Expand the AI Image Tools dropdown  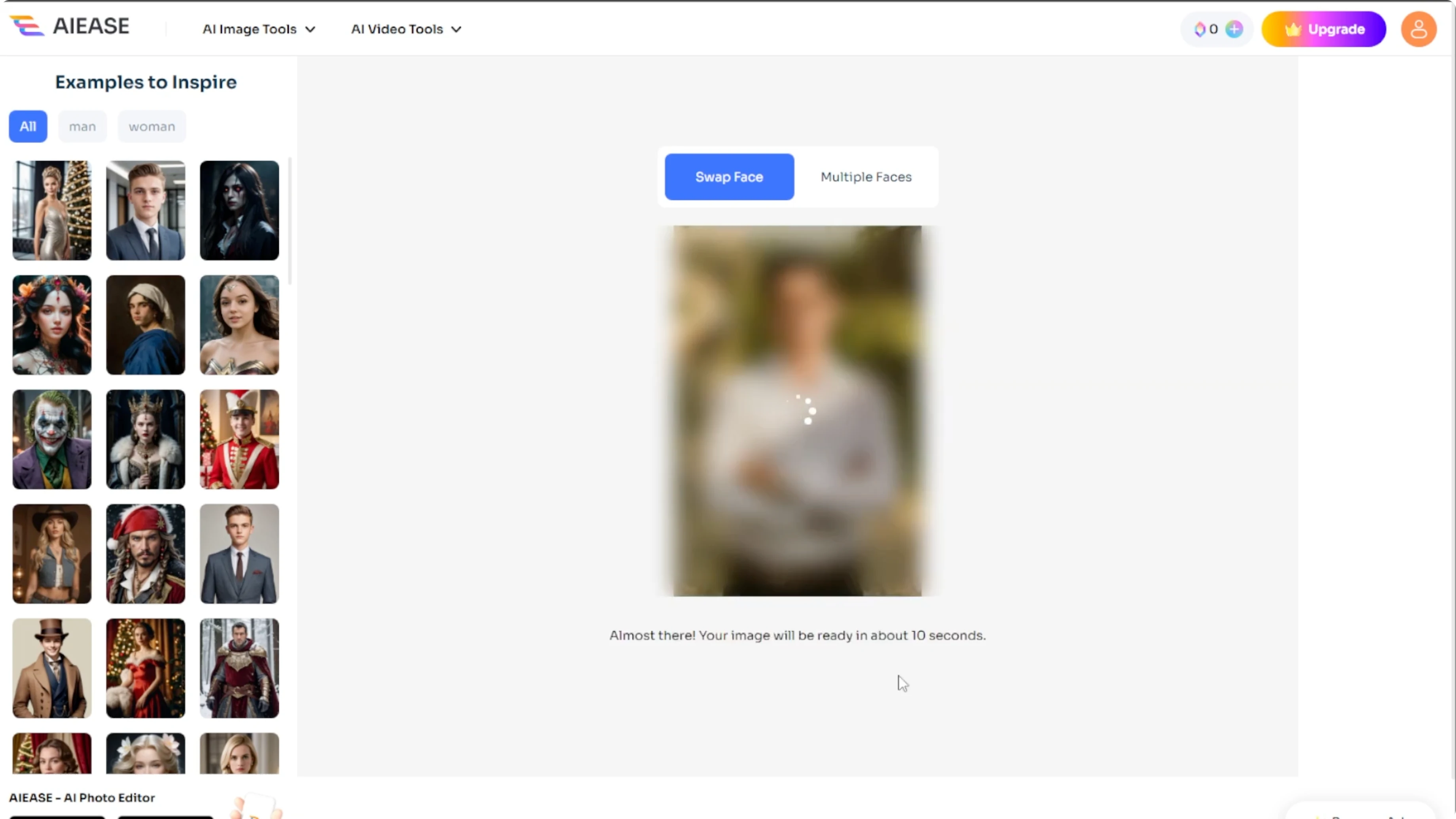pos(259,29)
